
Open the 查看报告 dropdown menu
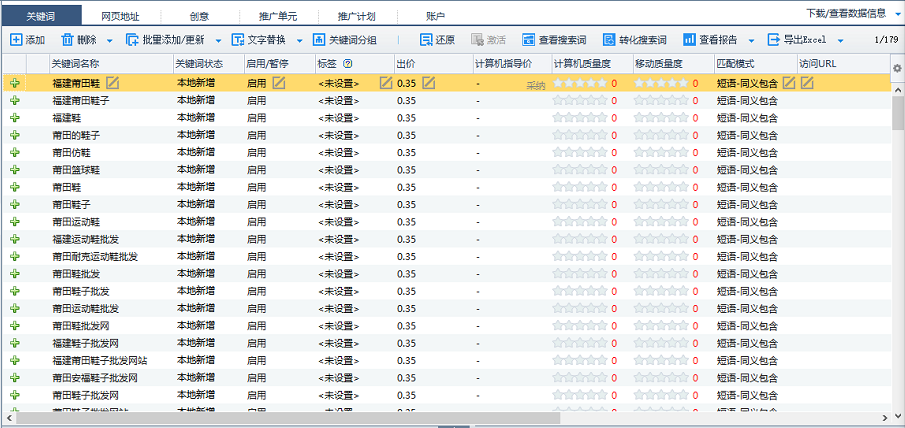click(751, 41)
